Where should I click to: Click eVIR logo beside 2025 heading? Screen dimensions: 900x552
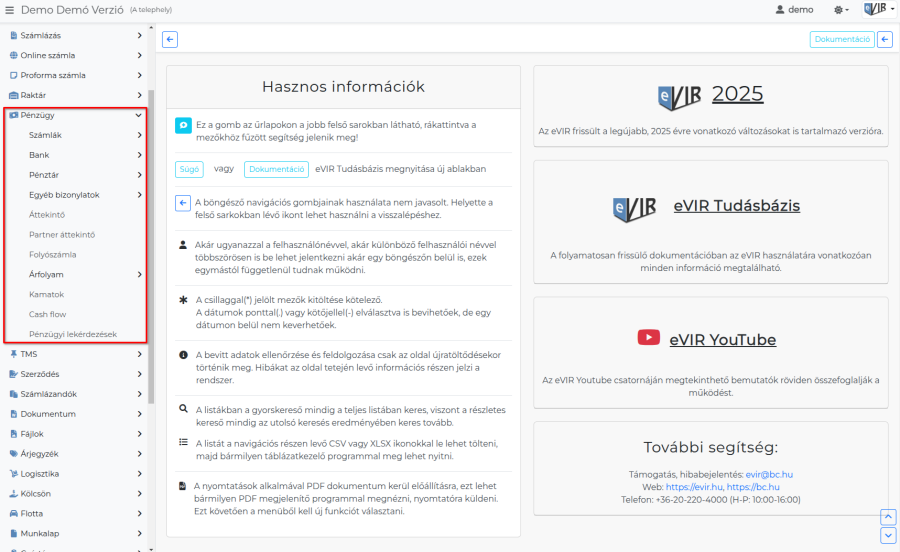click(x=680, y=97)
